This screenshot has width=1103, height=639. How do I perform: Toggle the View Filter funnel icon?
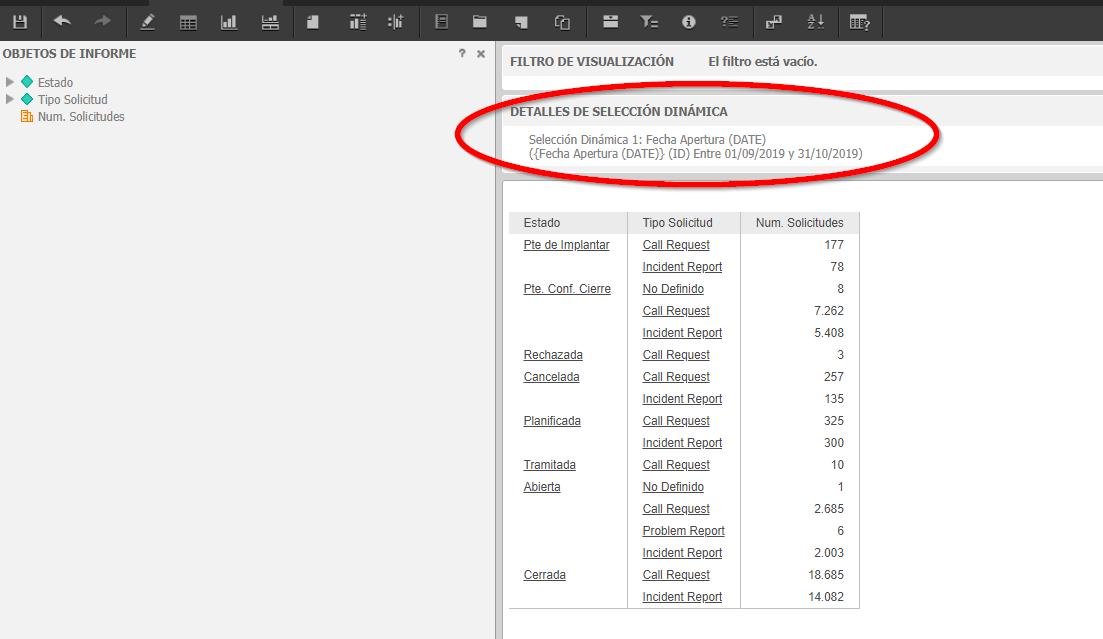pos(649,23)
